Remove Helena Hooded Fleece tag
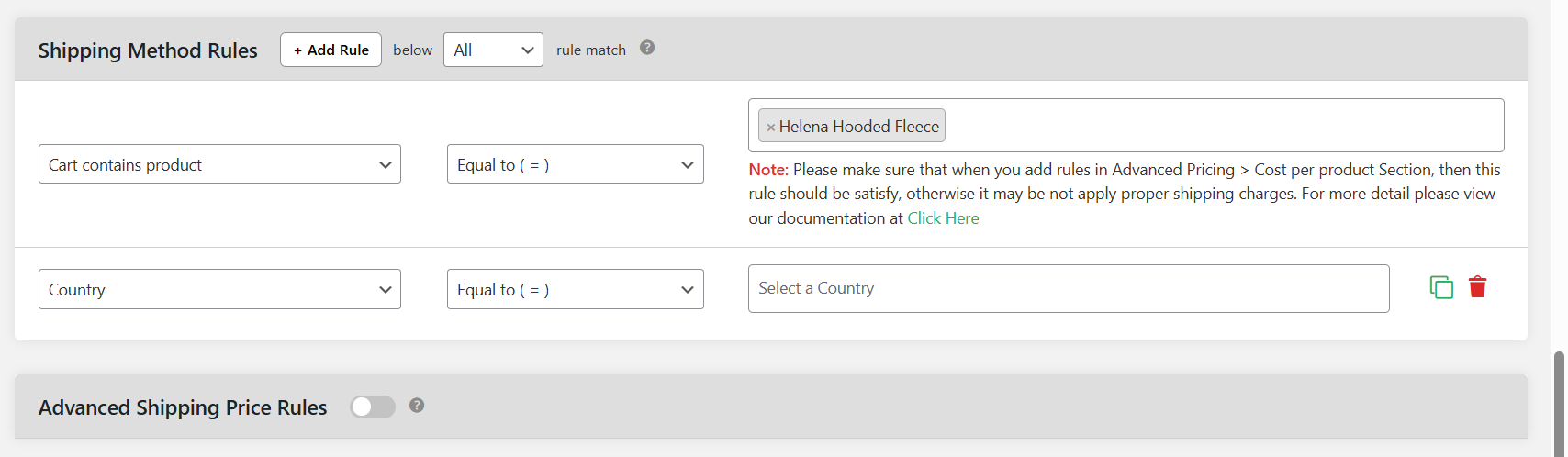Screen dimensions: 1568x457 coord(771,128)
